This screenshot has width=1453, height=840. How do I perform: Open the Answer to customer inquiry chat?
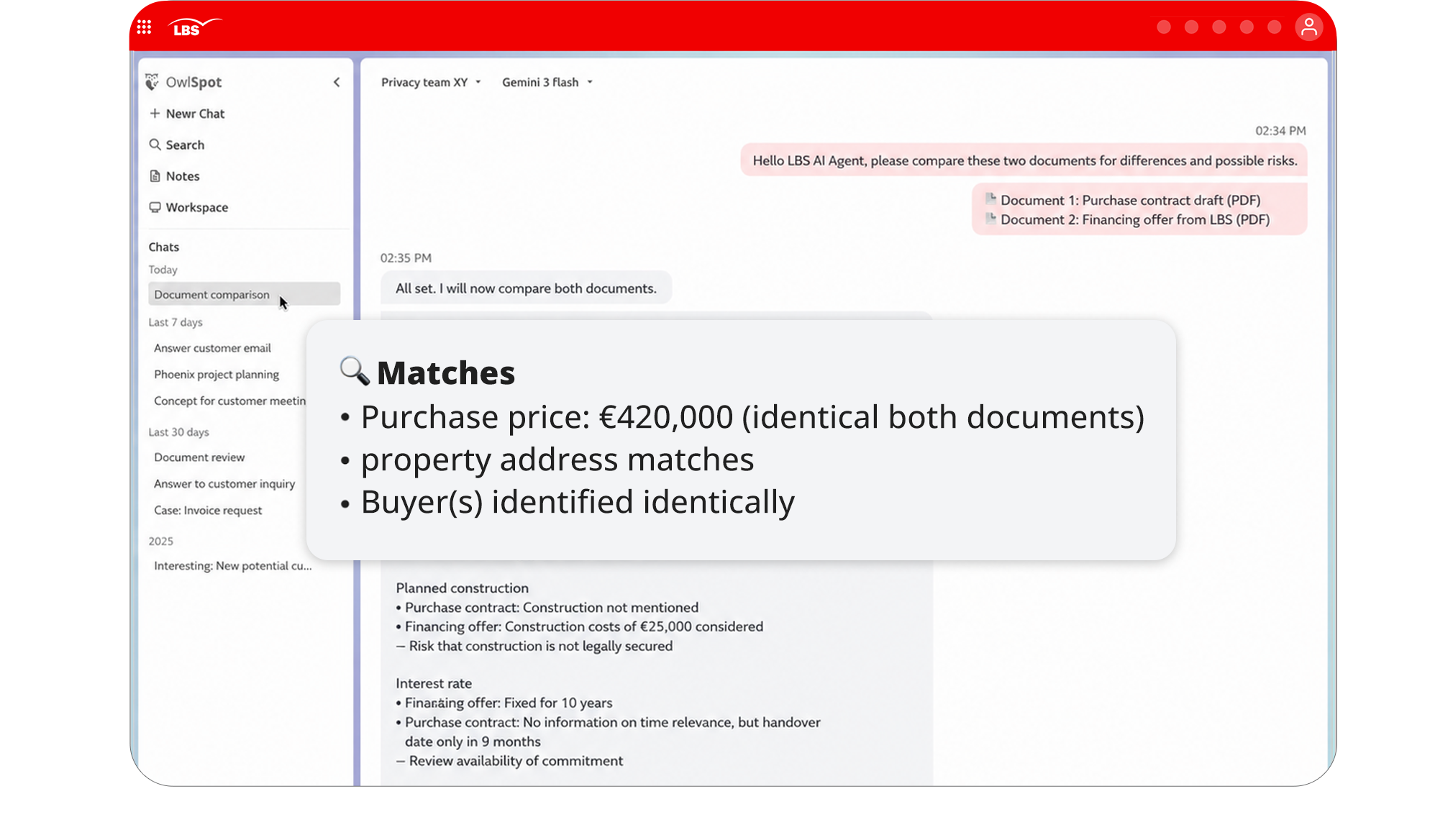coord(224,484)
